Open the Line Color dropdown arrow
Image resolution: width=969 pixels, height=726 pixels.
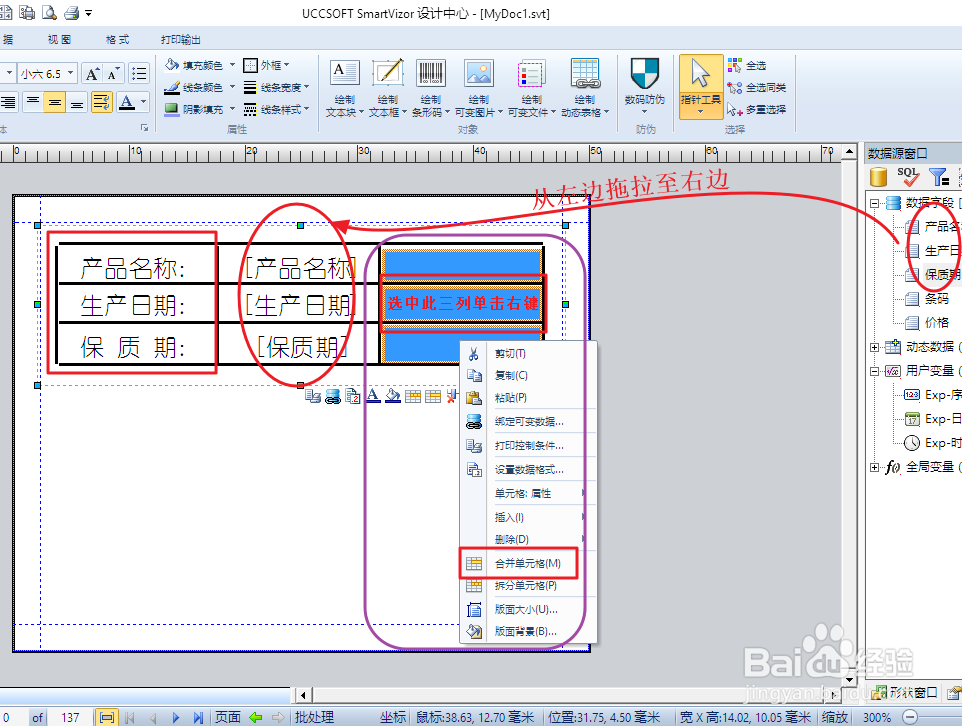click(232, 87)
